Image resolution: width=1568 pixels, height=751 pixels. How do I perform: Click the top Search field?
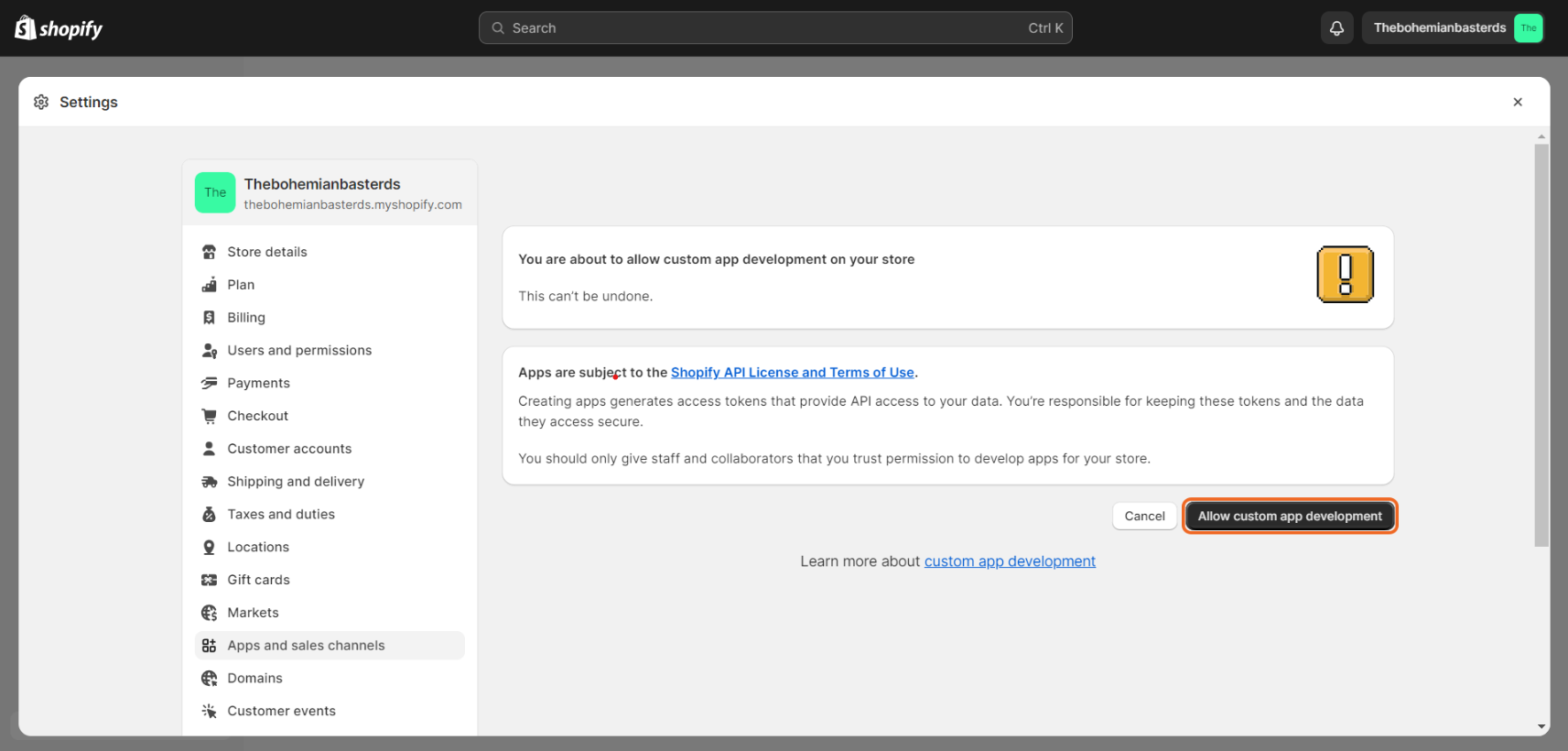(775, 28)
